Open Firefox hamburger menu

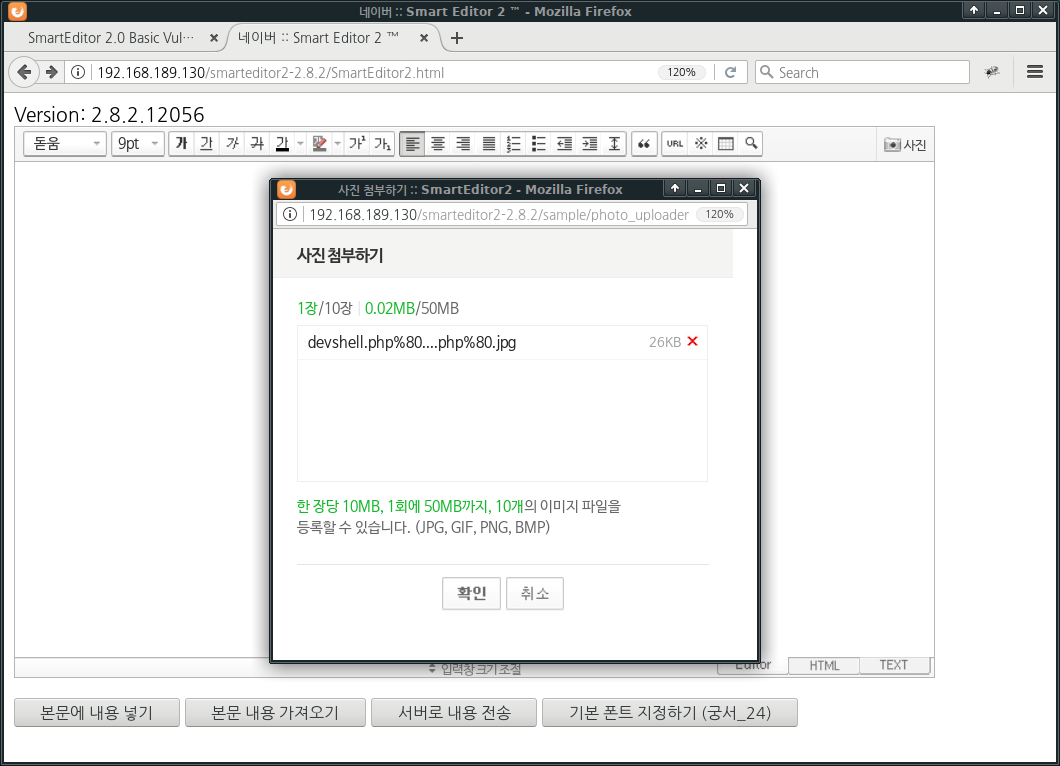[1034, 72]
